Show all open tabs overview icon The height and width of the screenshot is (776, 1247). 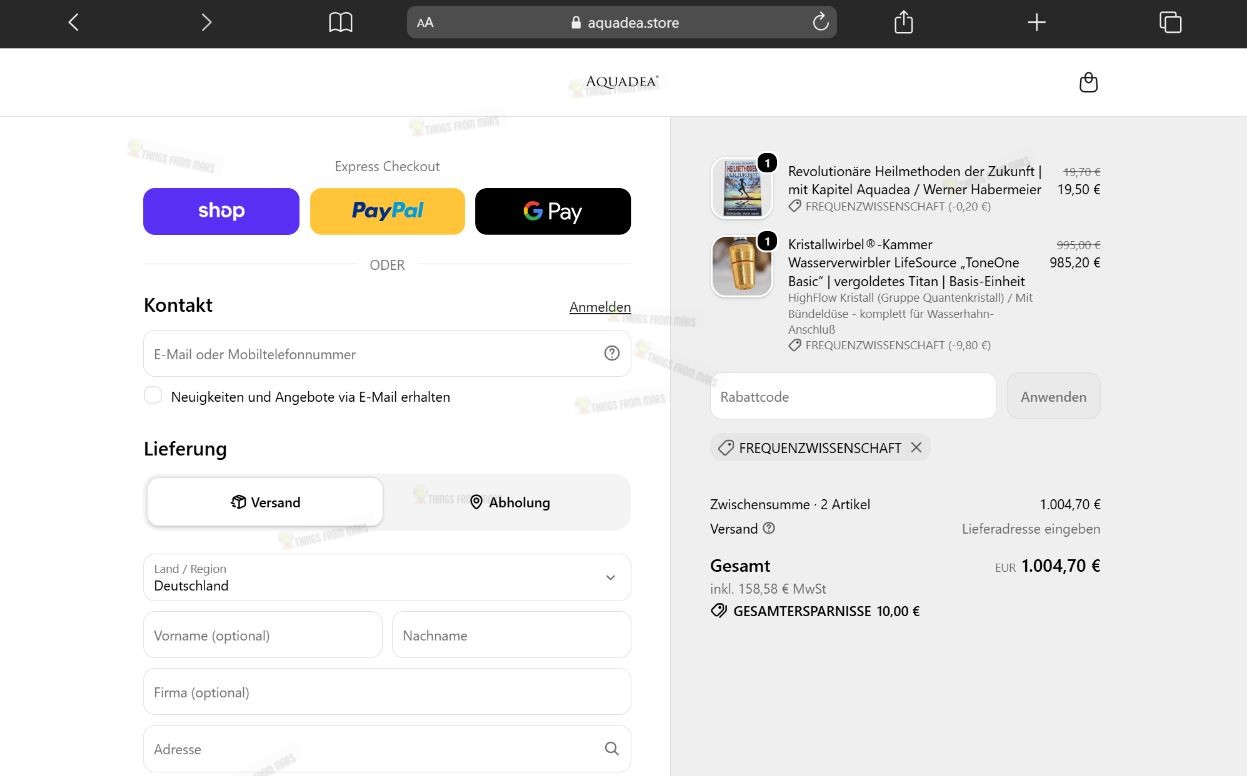[x=1170, y=22]
